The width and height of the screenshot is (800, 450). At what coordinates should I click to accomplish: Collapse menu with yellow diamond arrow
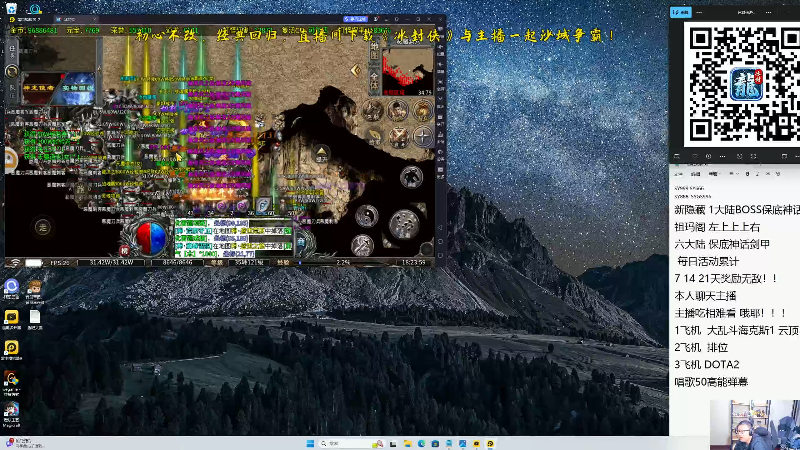356,70
